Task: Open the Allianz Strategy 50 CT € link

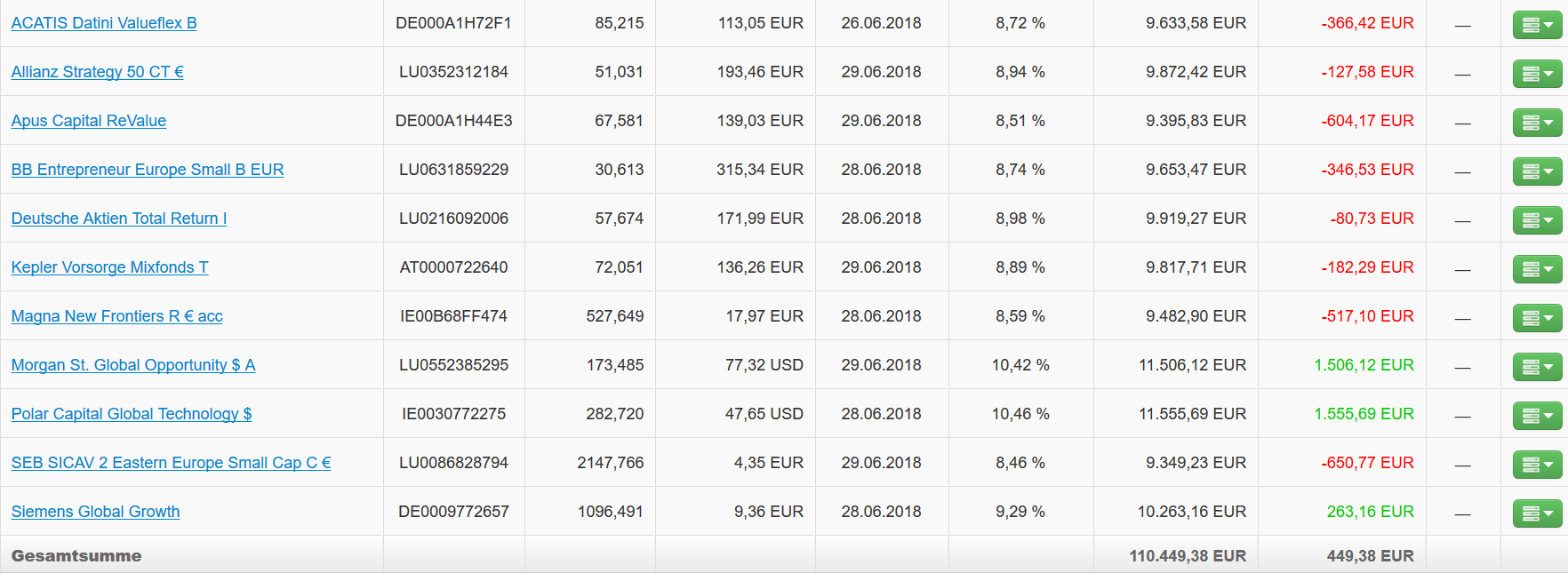Action: (97, 72)
